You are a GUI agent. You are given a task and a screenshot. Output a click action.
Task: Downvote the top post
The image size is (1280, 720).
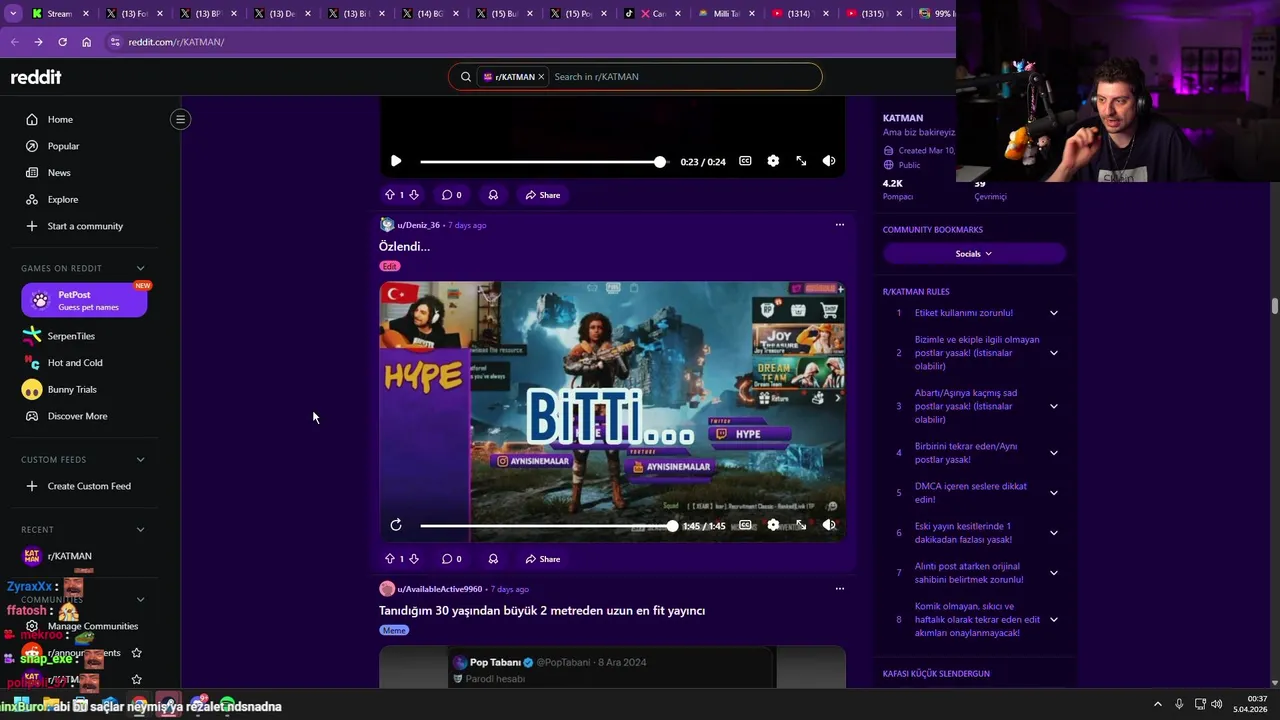[x=414, y=195]
